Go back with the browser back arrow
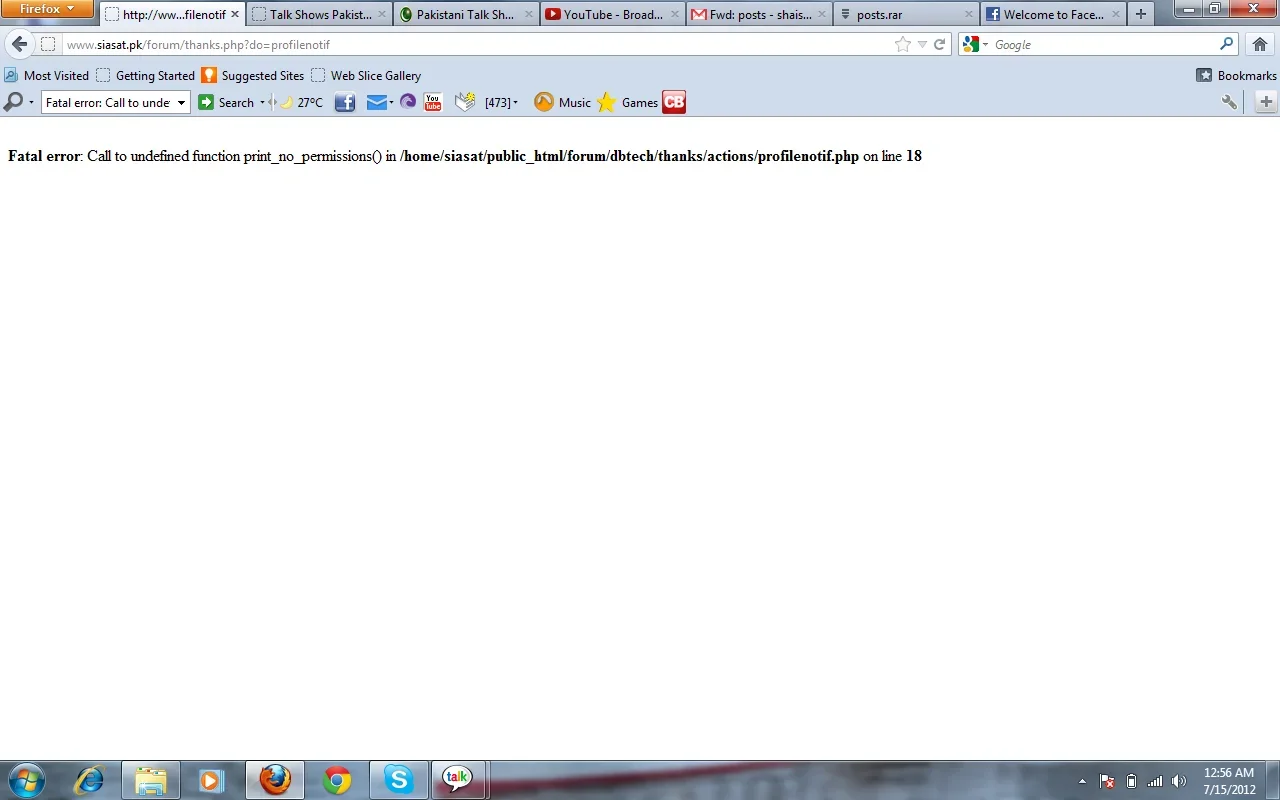Image resolution: width=1280 pixels, height=800 pixels. 19,44
